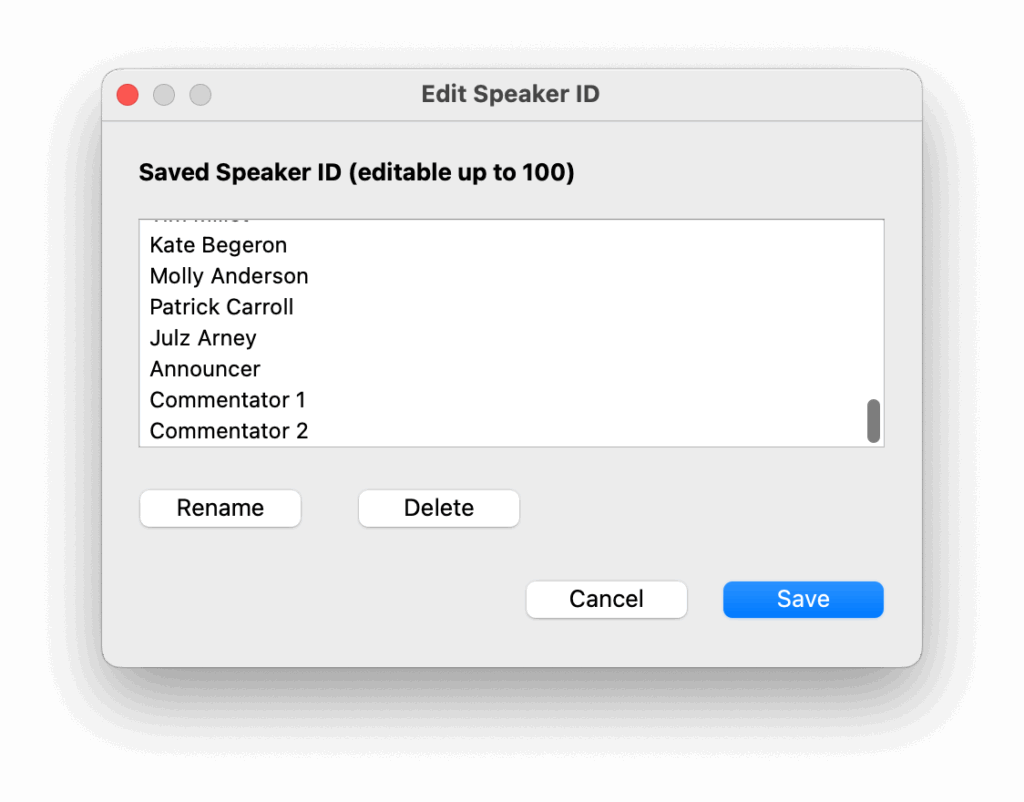
Task: Click the Saved Speaker ID heading text
Action: click(x=356, y=173)
